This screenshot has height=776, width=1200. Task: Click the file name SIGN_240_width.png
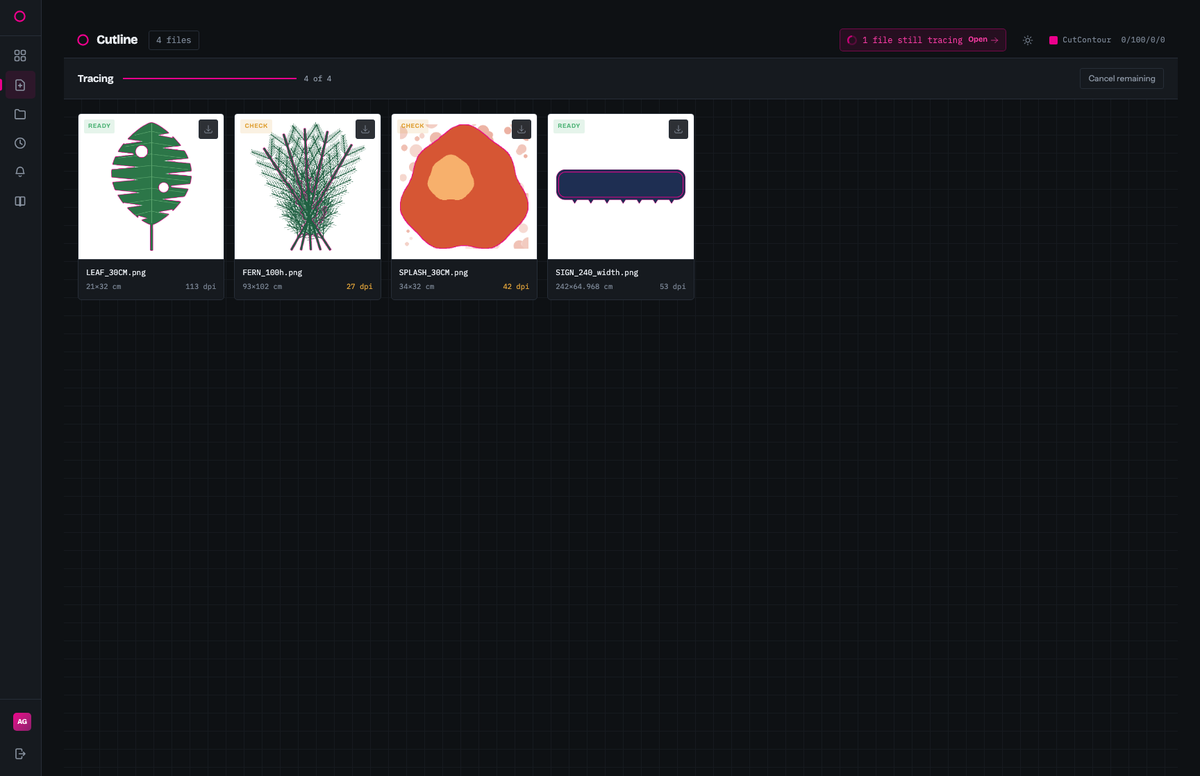[x=597, y=272]
